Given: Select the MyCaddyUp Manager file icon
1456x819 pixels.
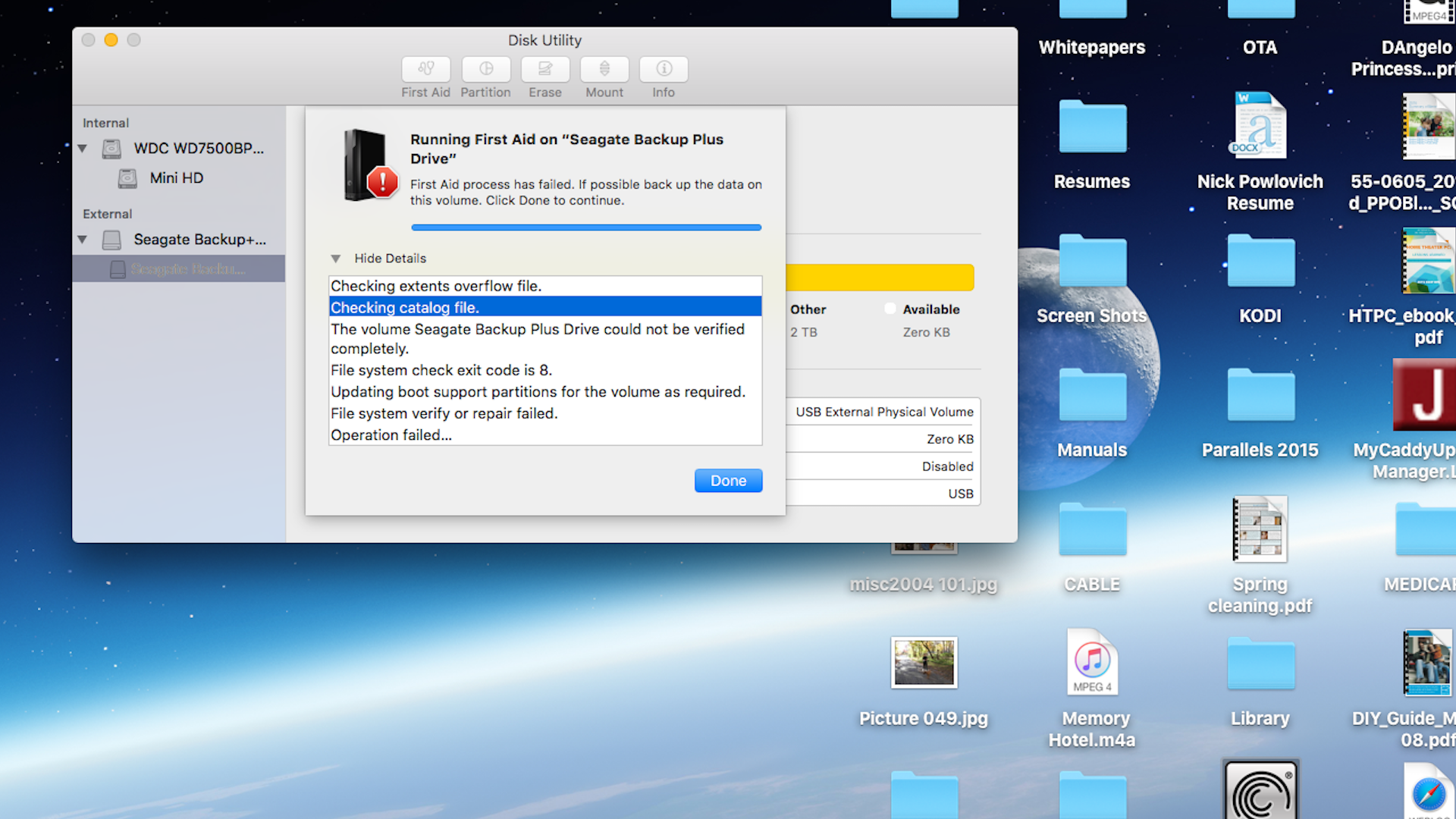Looking at the screenshot, I should (x=1426, y=394).
